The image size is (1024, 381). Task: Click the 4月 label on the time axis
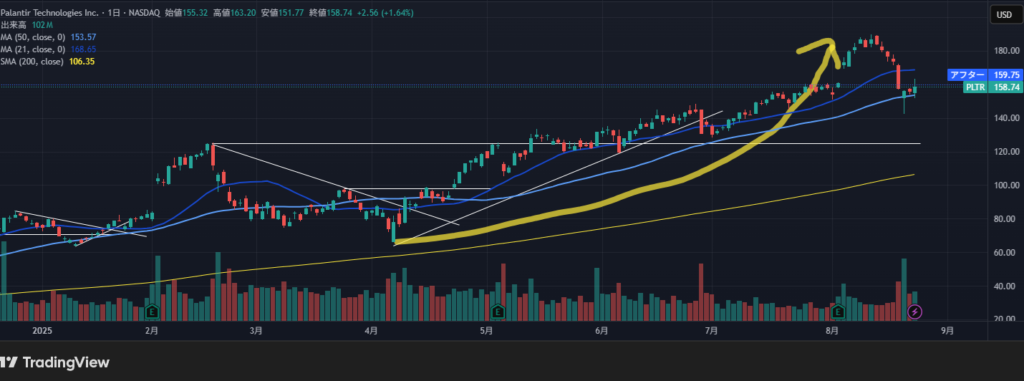371,331
